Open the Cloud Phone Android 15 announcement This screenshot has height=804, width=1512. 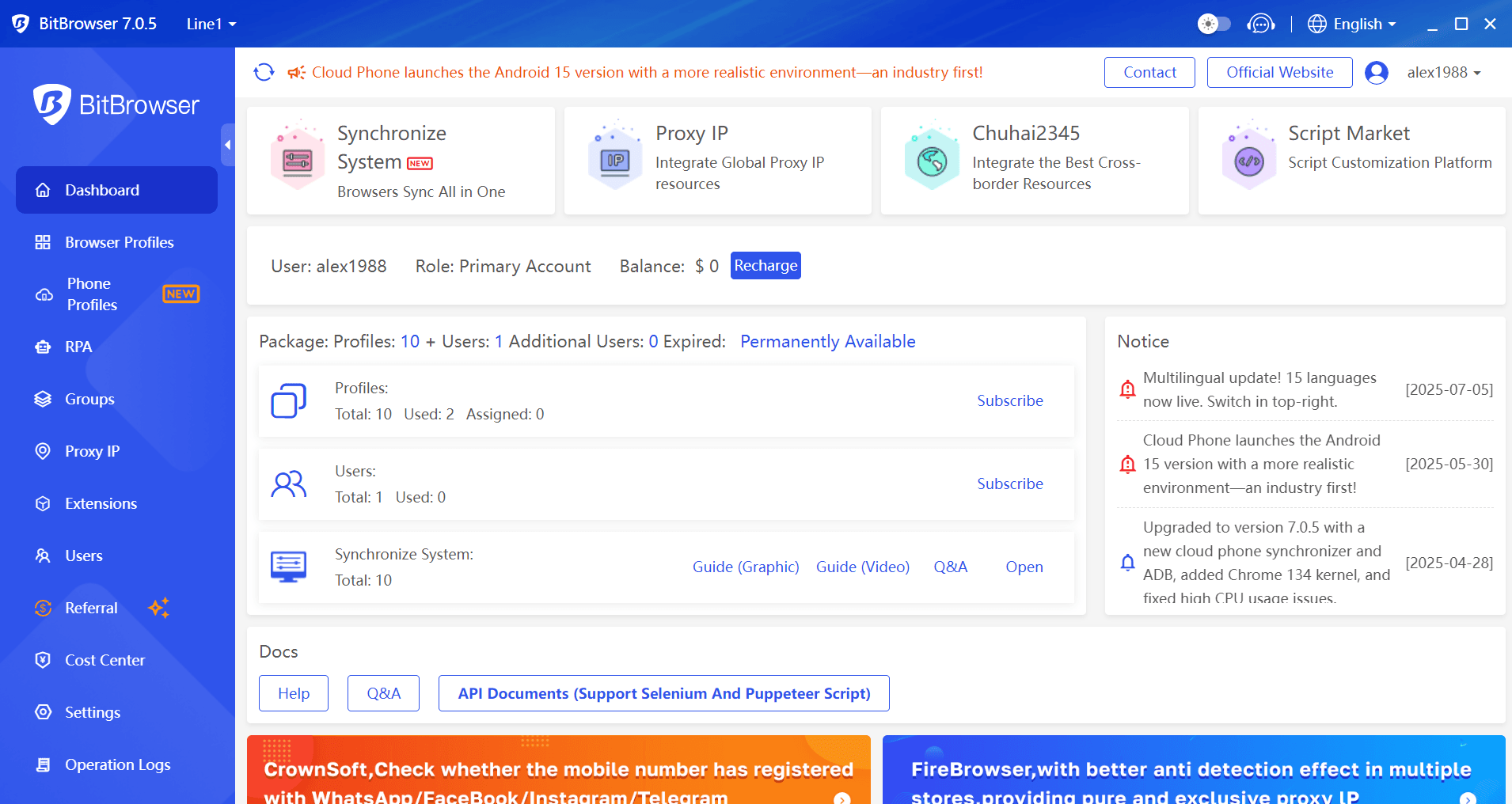click(647, 72)
